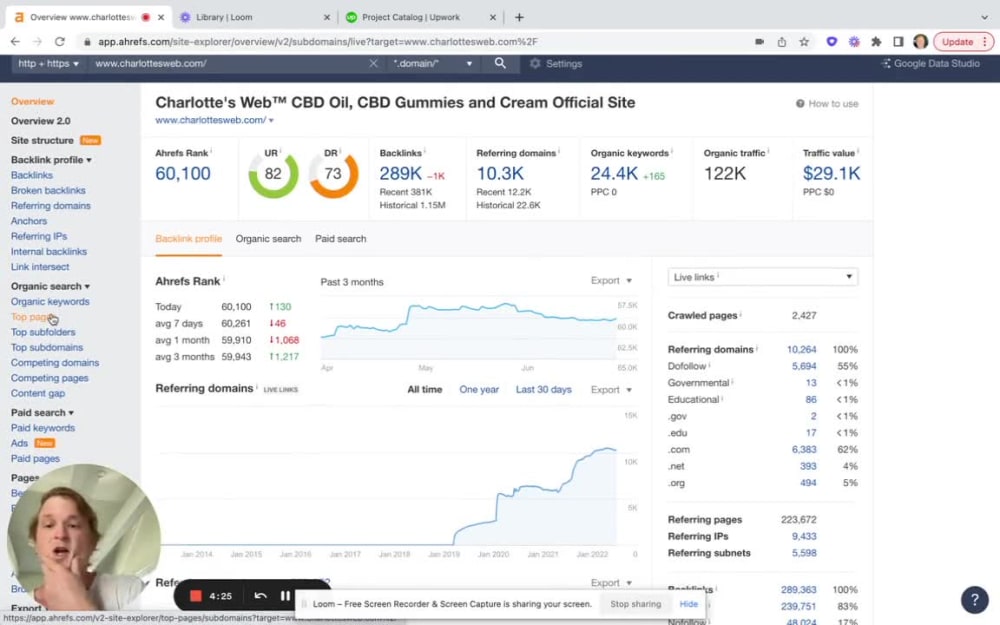Open the tab search chevron
Viewport: 1000px width, 625px height.
(x=984, y=17)
